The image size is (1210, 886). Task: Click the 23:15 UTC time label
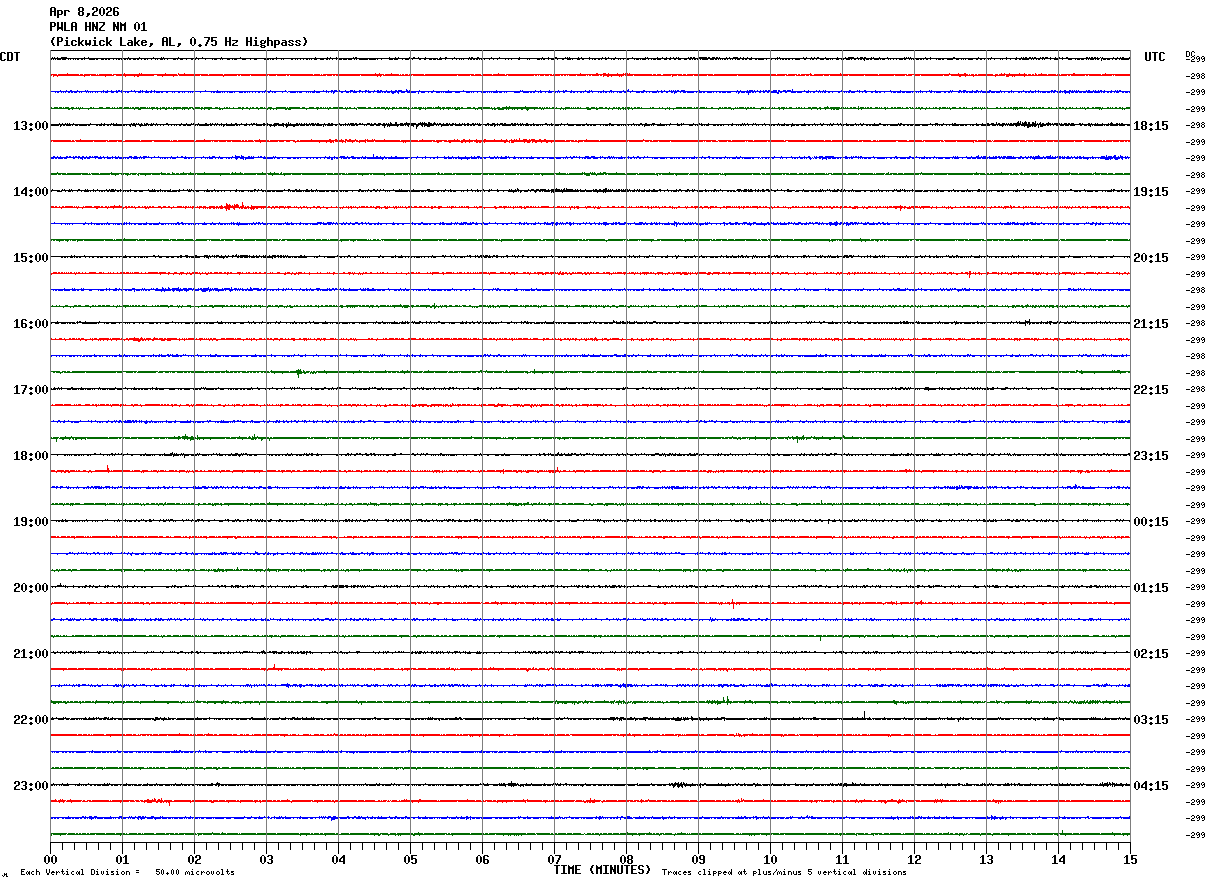(x=1150, y=456)
